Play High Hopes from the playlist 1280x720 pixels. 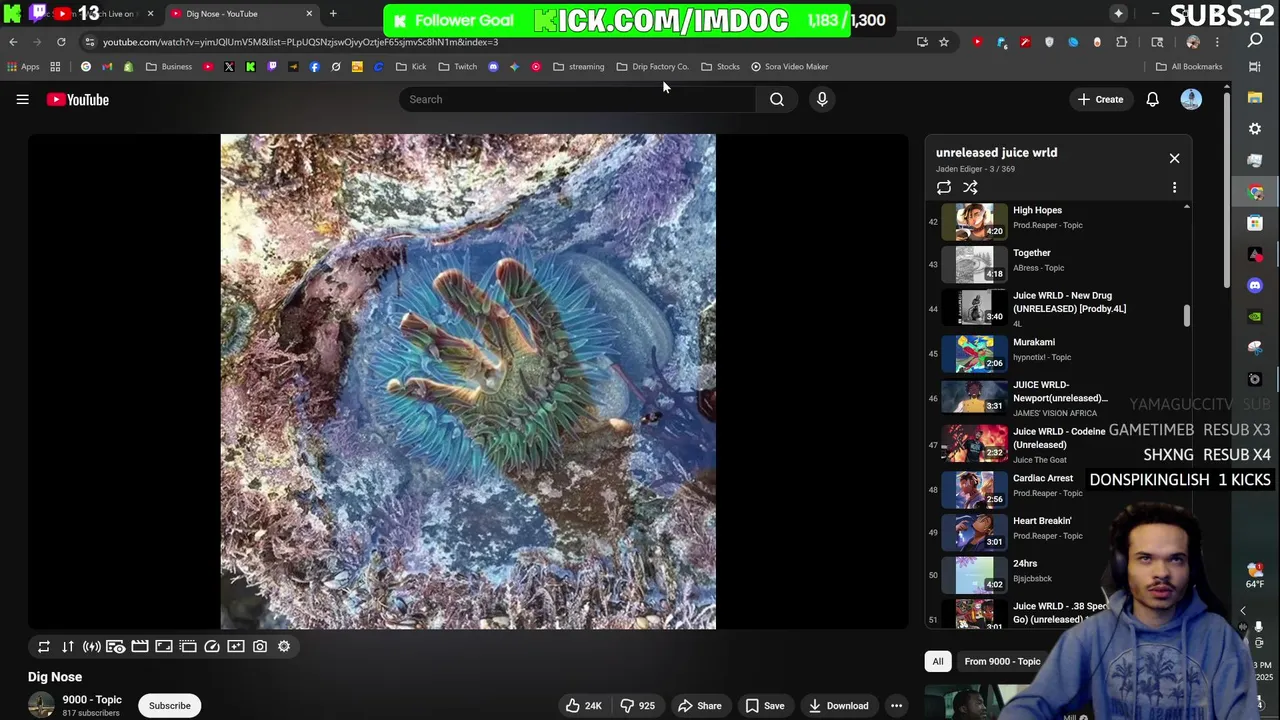click(1060, 221)
